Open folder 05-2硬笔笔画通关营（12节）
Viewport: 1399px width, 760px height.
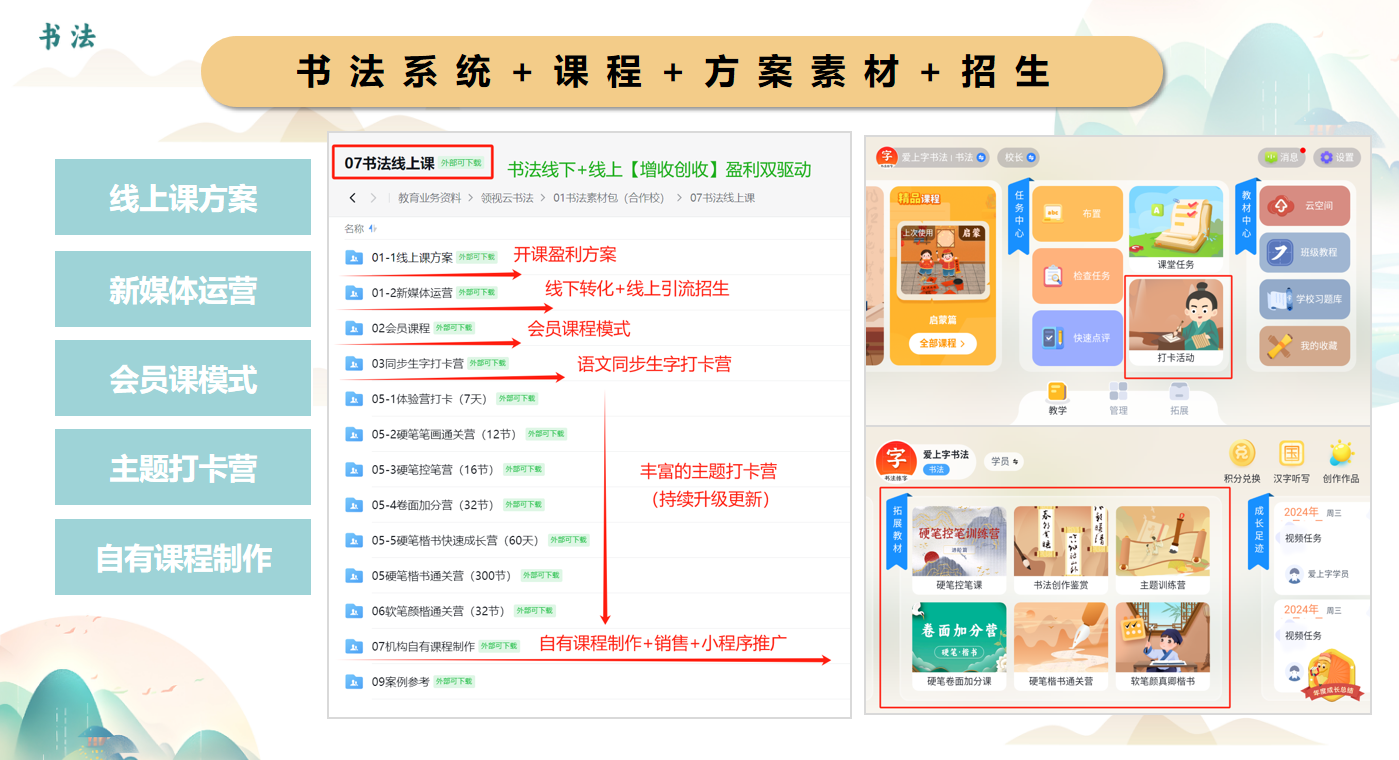[444, 434]
